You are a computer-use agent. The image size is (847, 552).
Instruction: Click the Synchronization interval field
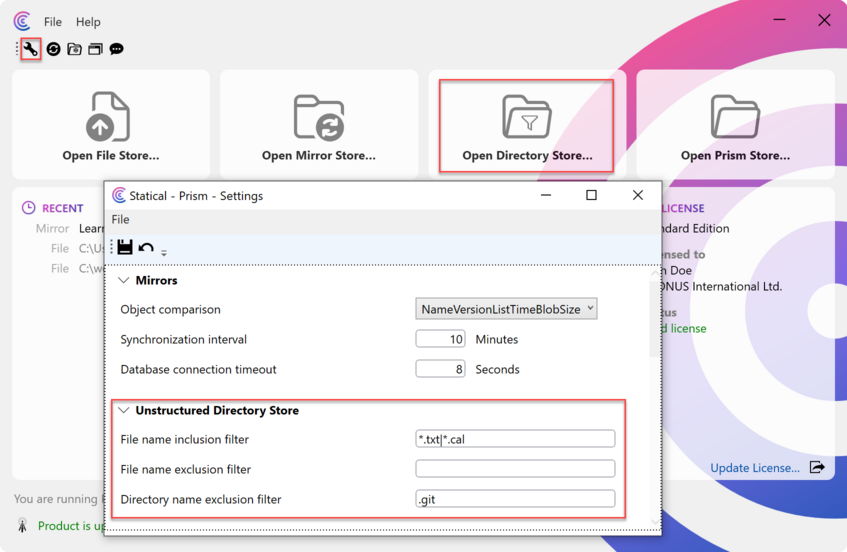pyautogui.click(x=440, y=339)
